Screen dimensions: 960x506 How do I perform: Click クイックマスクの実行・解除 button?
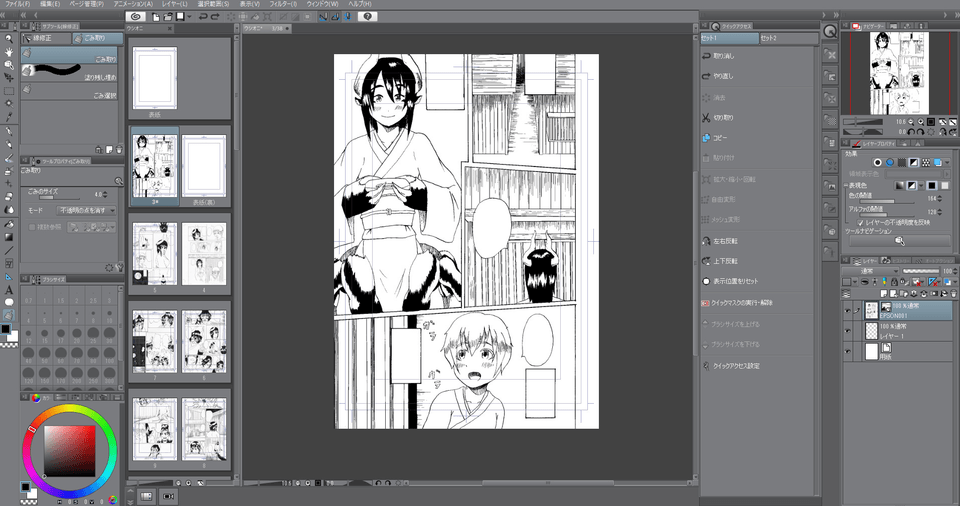745,303
